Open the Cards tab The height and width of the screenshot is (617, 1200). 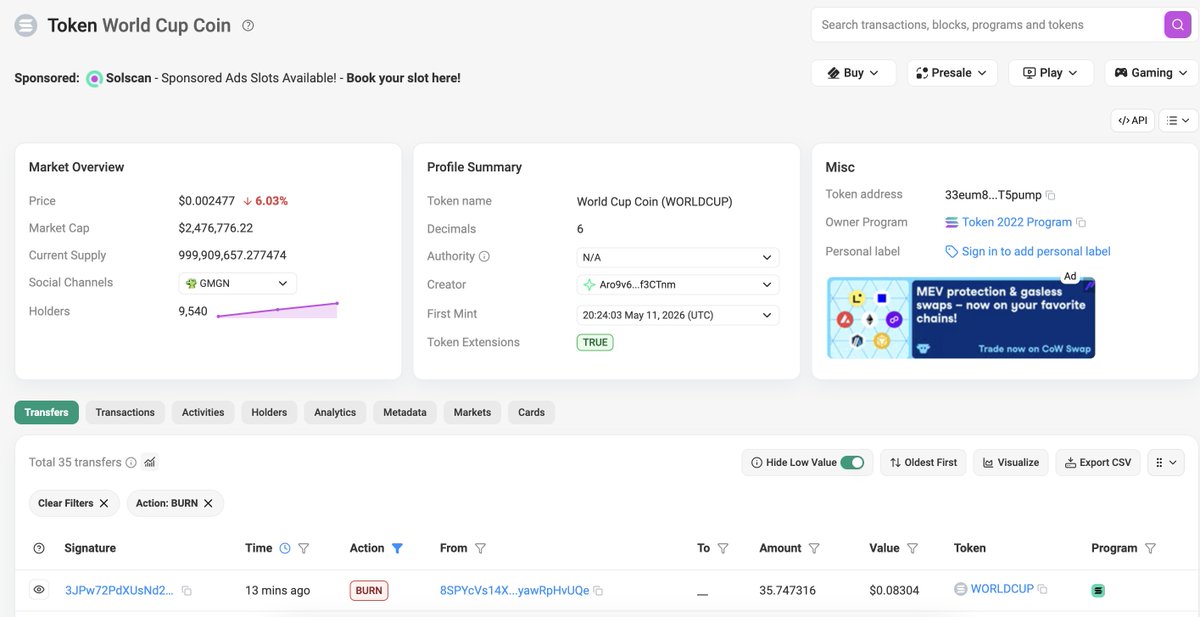[532, 412]
